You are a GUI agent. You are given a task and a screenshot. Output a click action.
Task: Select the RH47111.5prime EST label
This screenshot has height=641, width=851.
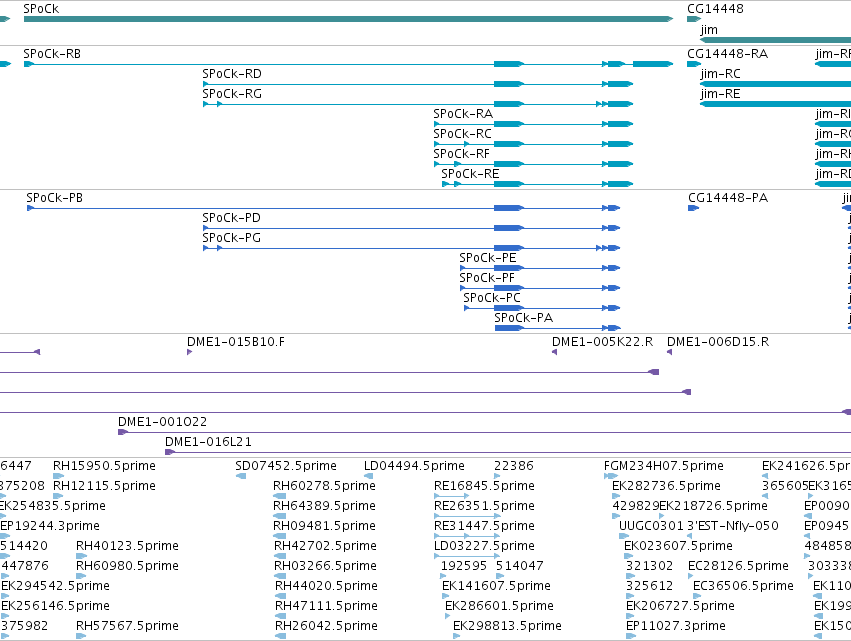click(326, 606)
